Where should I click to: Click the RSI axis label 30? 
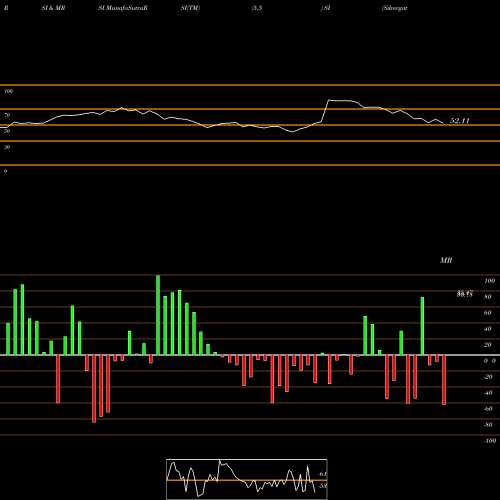coord(7,147)
